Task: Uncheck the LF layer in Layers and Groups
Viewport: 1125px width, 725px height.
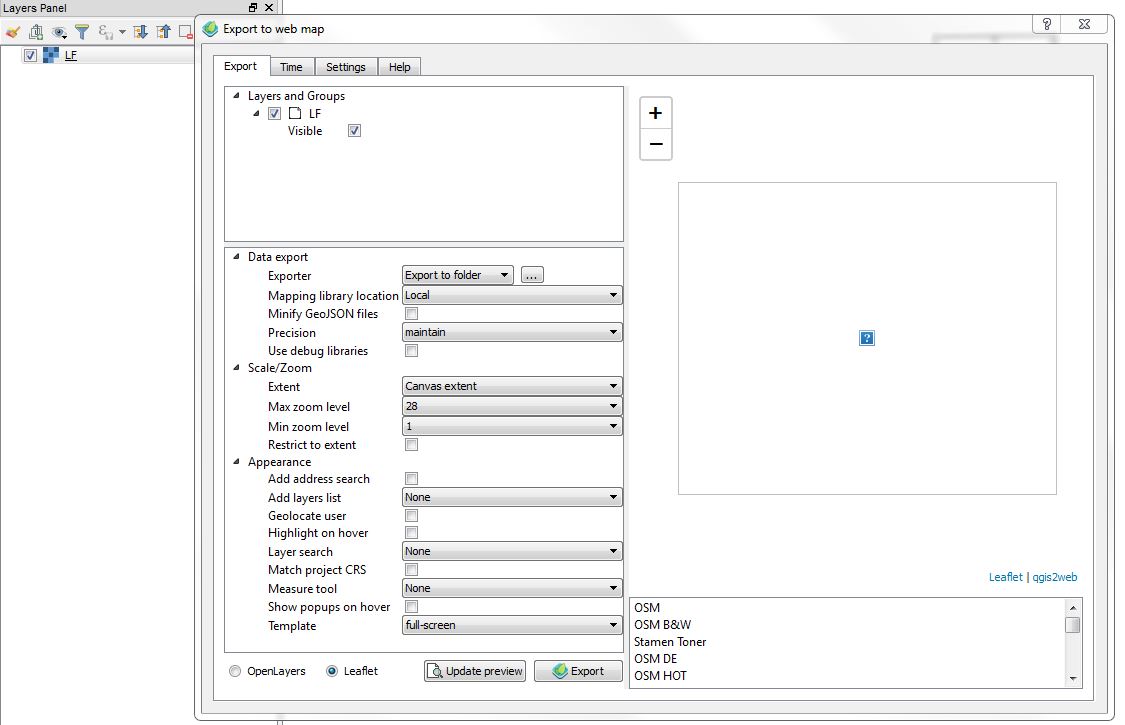Action: [x=275, y=113]
